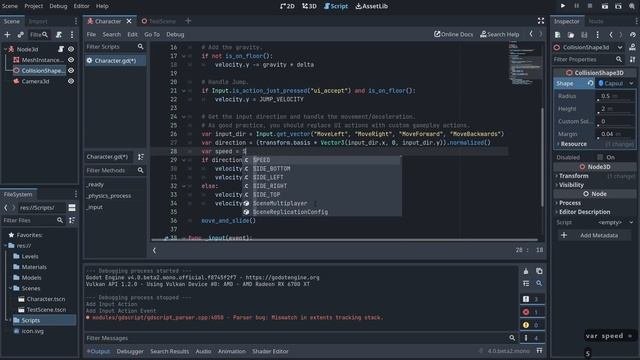The width and height of the screenshot is (640, 360).
Task: Stop the running project
Action: (x=590, y=6)
